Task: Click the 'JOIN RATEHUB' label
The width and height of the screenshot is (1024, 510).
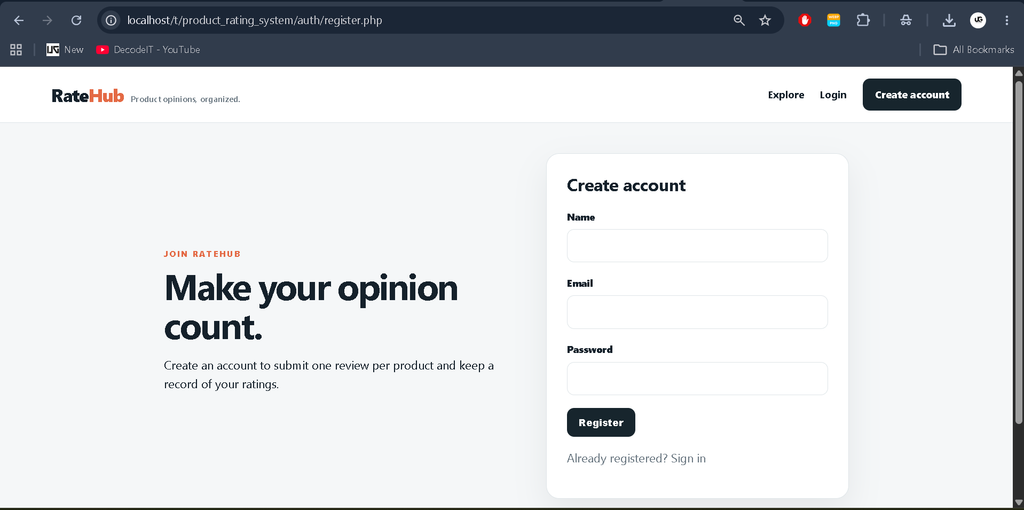Action: (202, 254)
